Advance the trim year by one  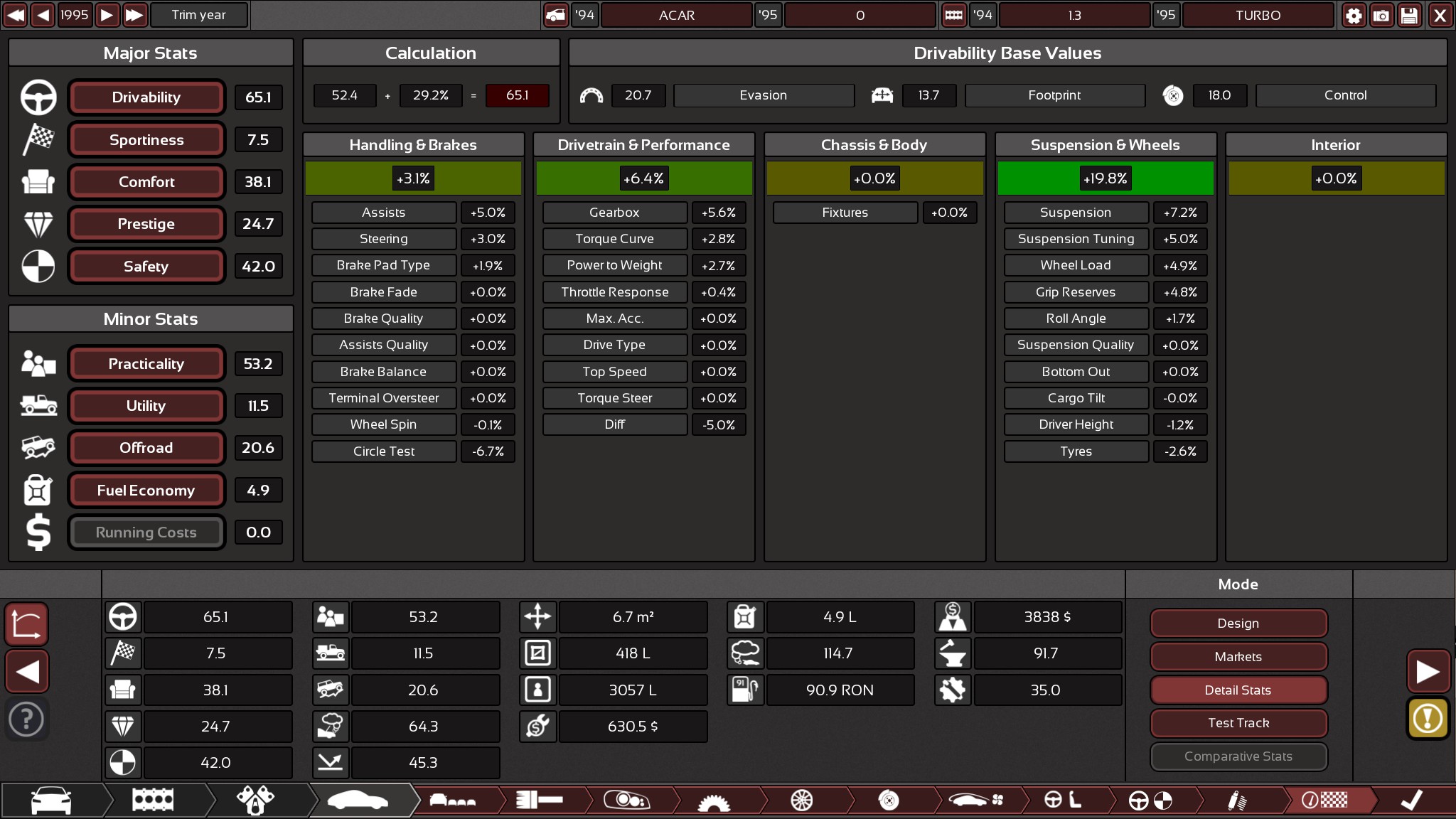pos(107,15)
